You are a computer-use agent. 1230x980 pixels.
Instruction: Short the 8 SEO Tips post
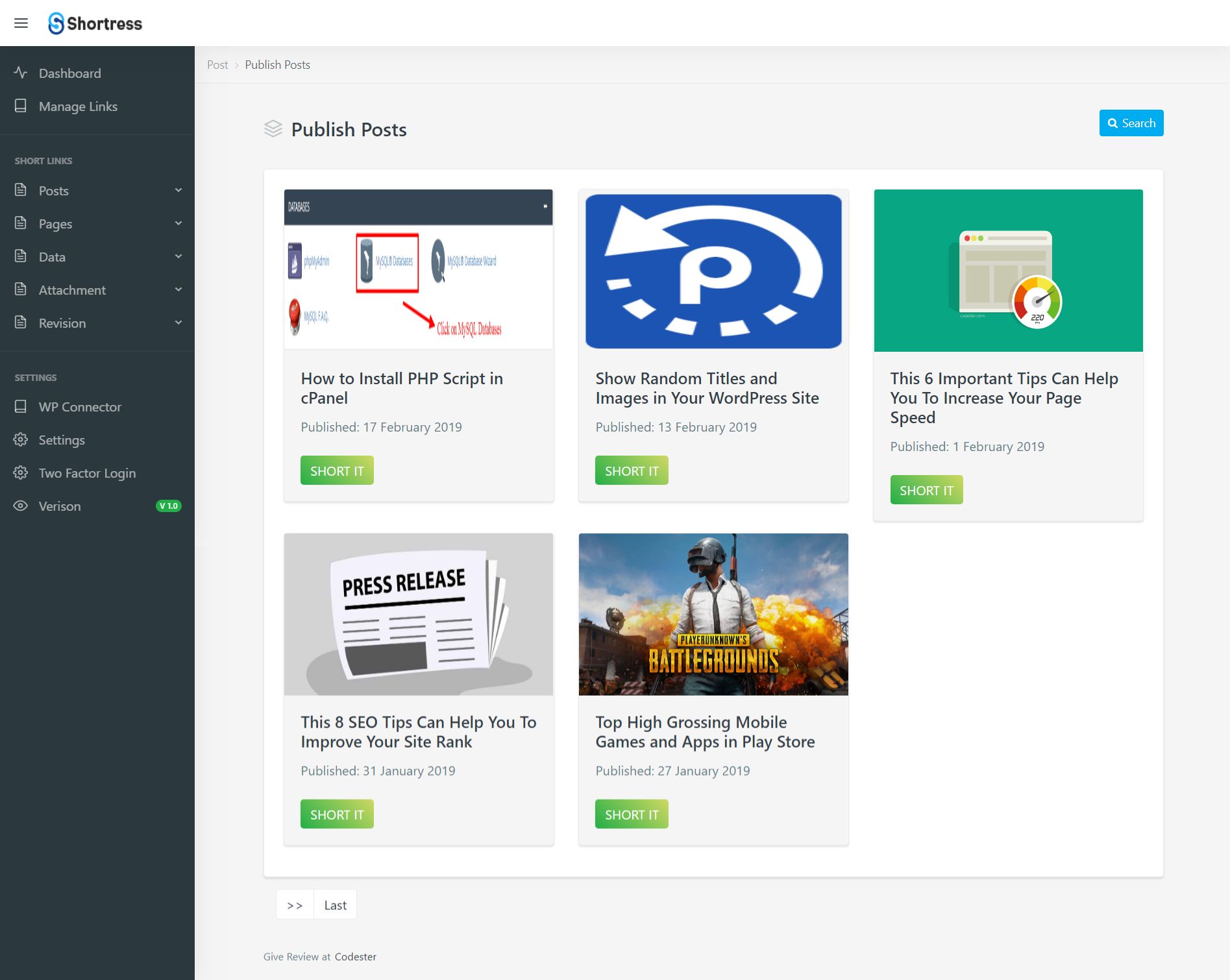point(337,815)
